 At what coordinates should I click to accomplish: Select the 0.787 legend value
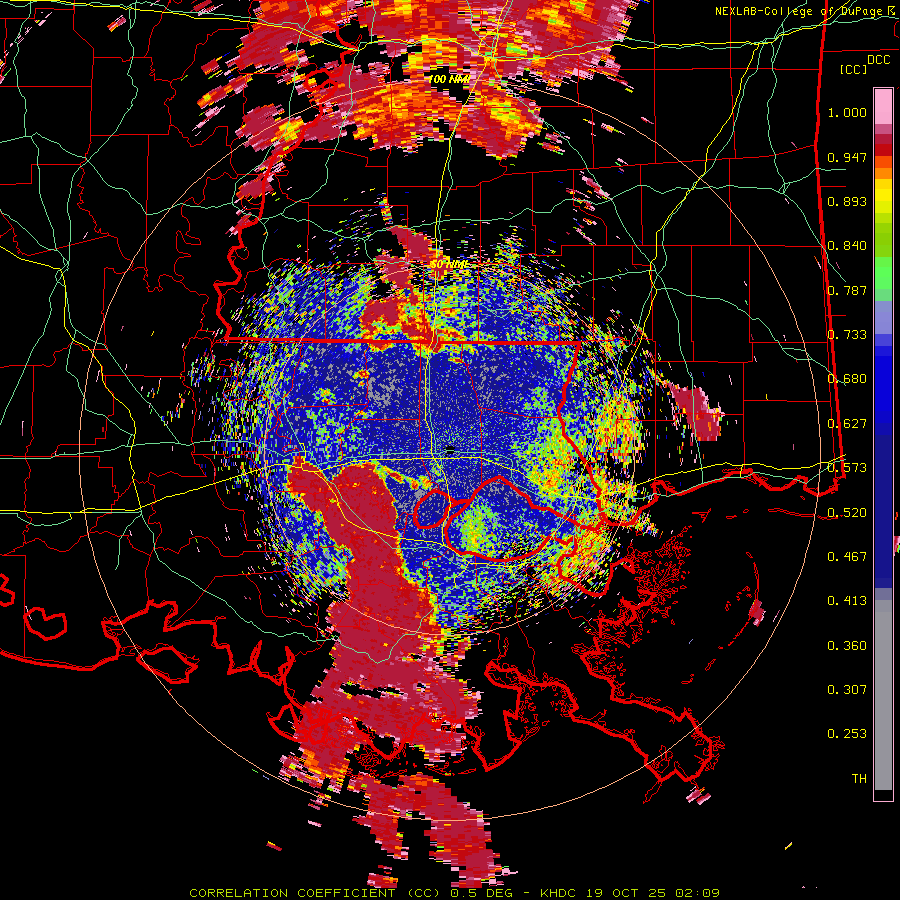coord(847,290)
